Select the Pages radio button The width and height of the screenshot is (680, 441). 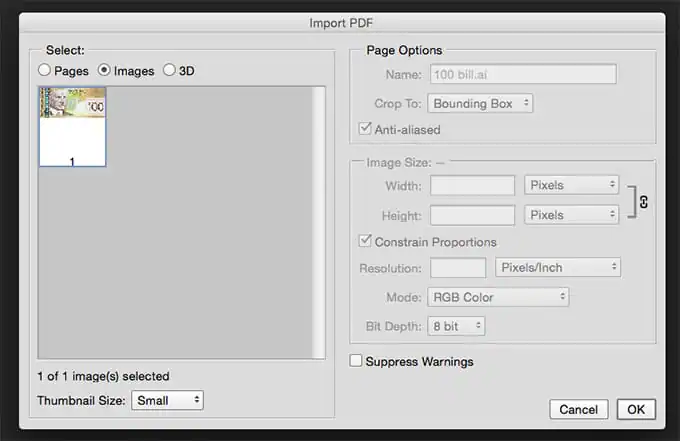tap(44, 70)
